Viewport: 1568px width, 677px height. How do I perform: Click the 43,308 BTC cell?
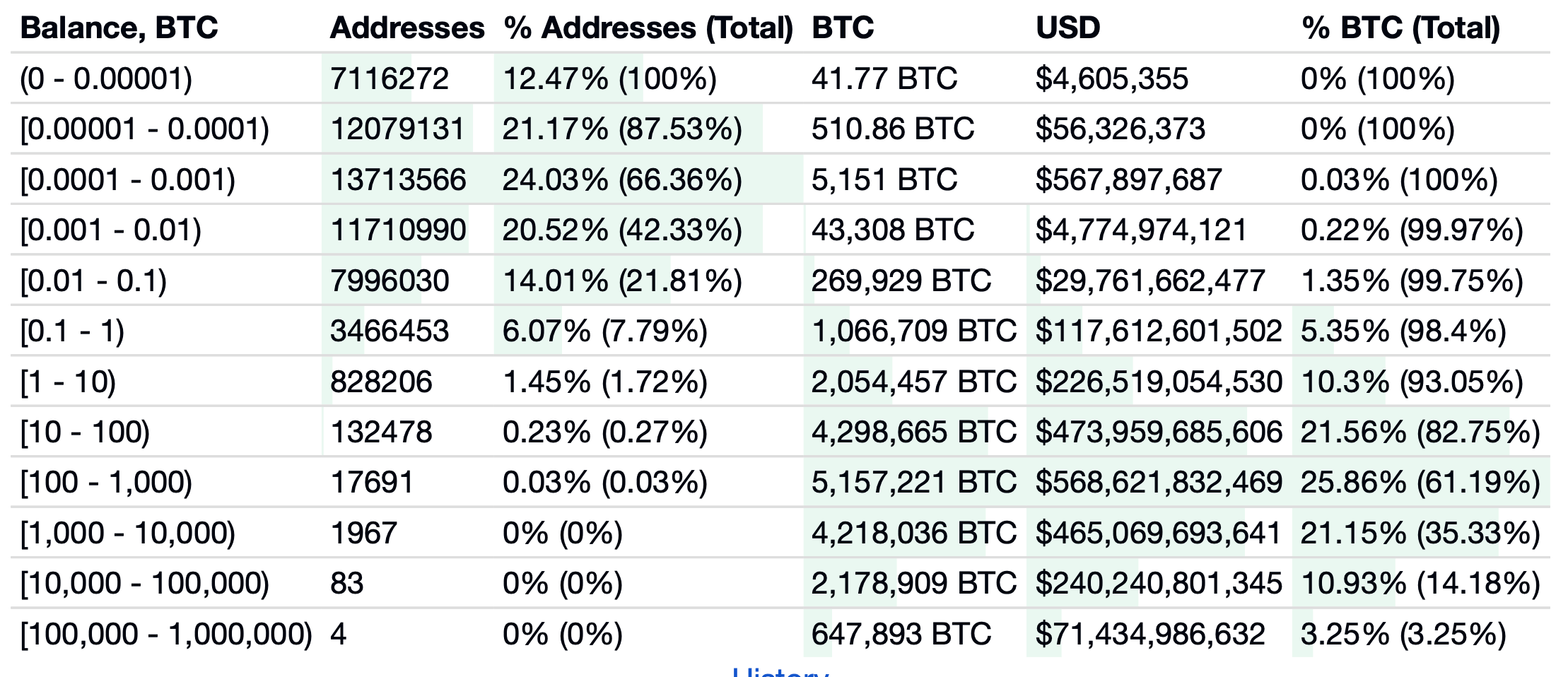coord(892,230)
